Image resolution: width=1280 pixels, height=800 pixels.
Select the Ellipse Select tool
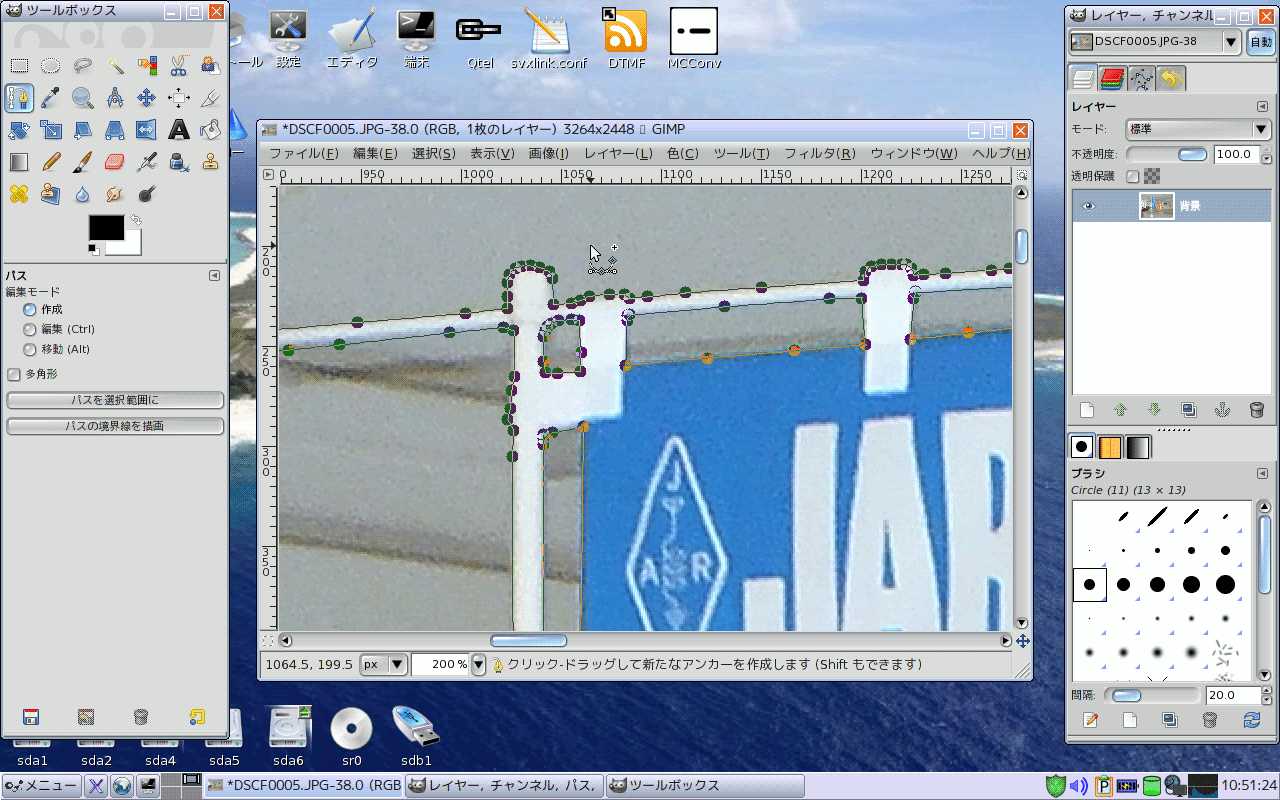click(x=51, y=66)
